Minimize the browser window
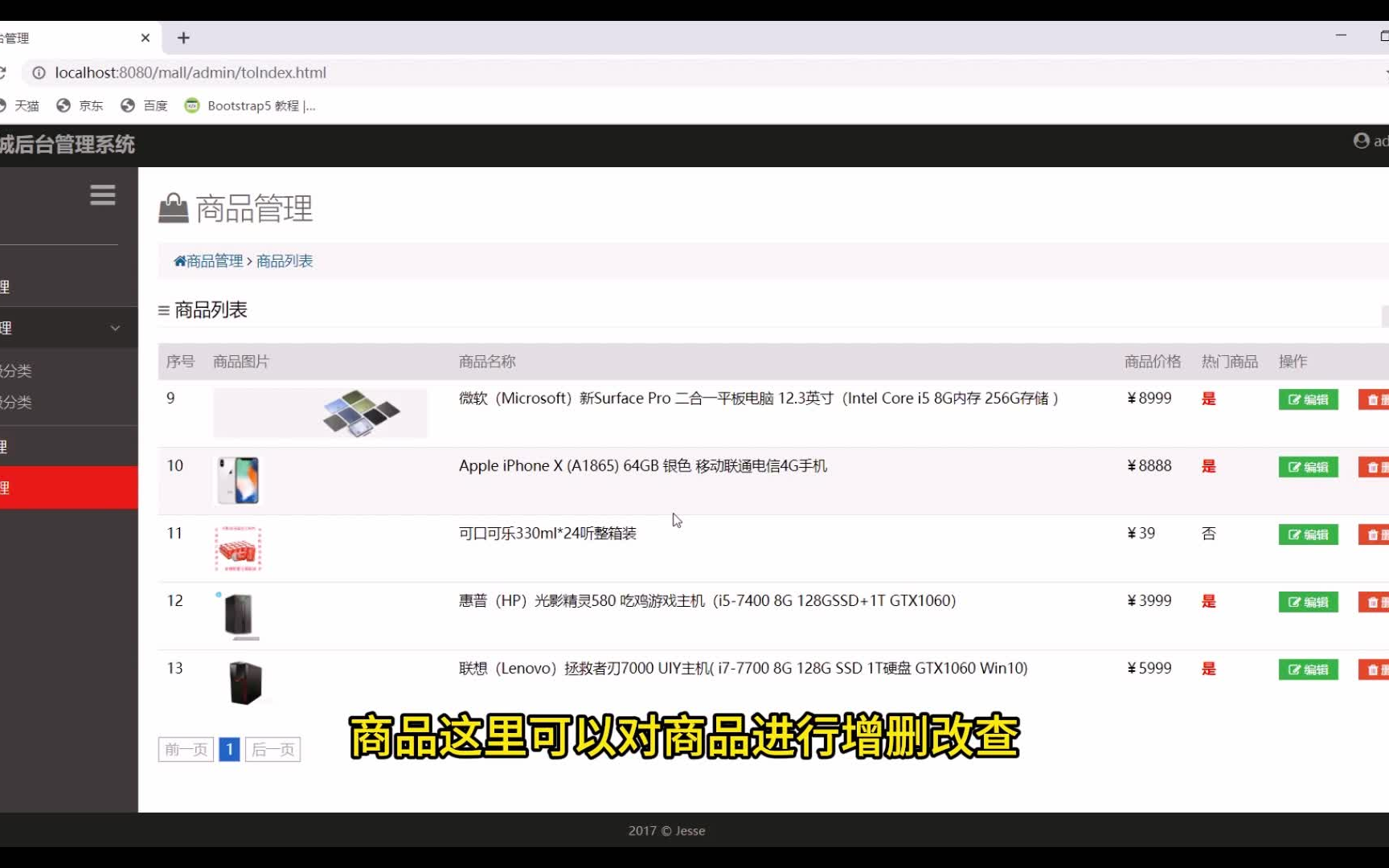The width and height of the screenshot is (1389, 868). [x=1341, y=35]
